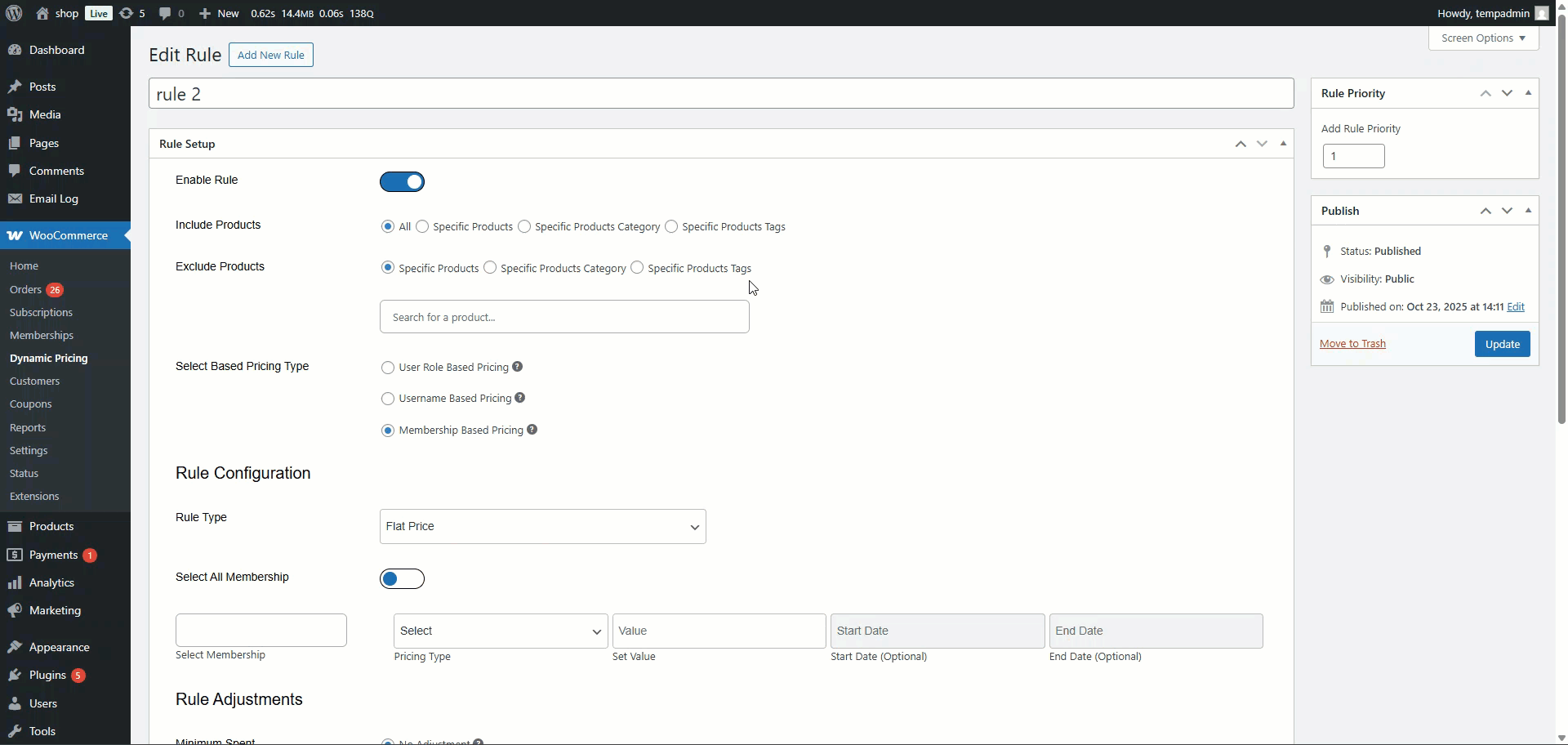Click the comments bubble icon in admin bar

coord(166,13)
